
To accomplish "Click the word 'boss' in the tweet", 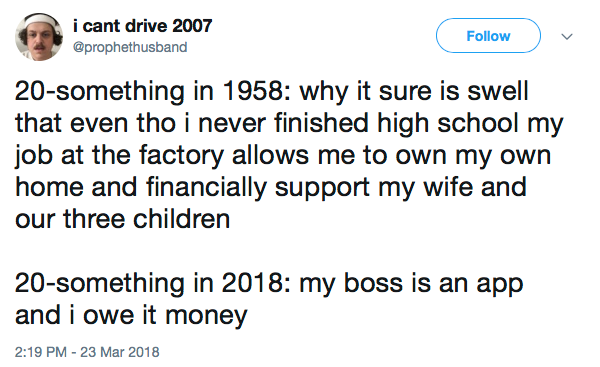I will [373, 283].
